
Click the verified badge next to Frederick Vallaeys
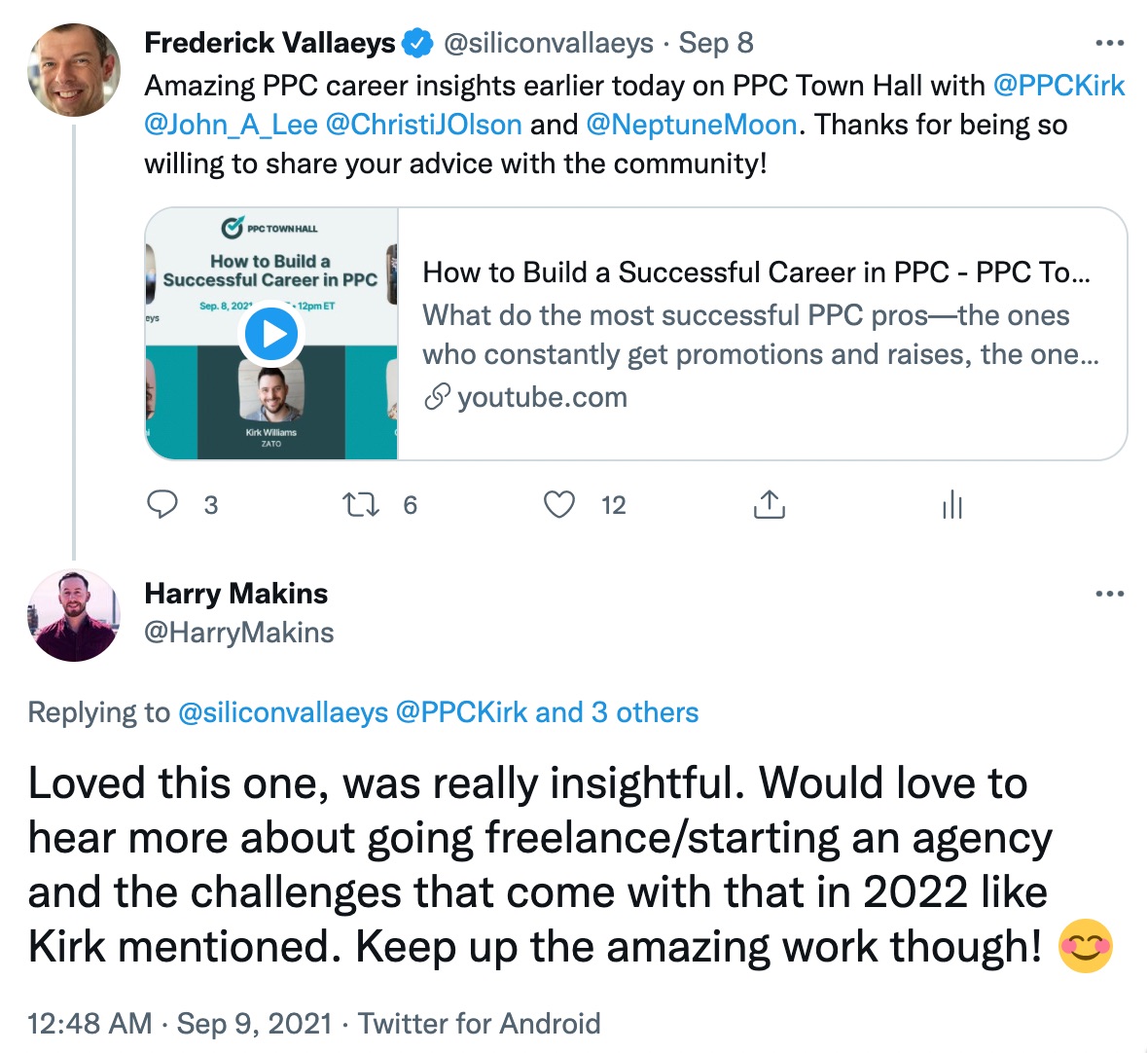[x=417, y=42]
